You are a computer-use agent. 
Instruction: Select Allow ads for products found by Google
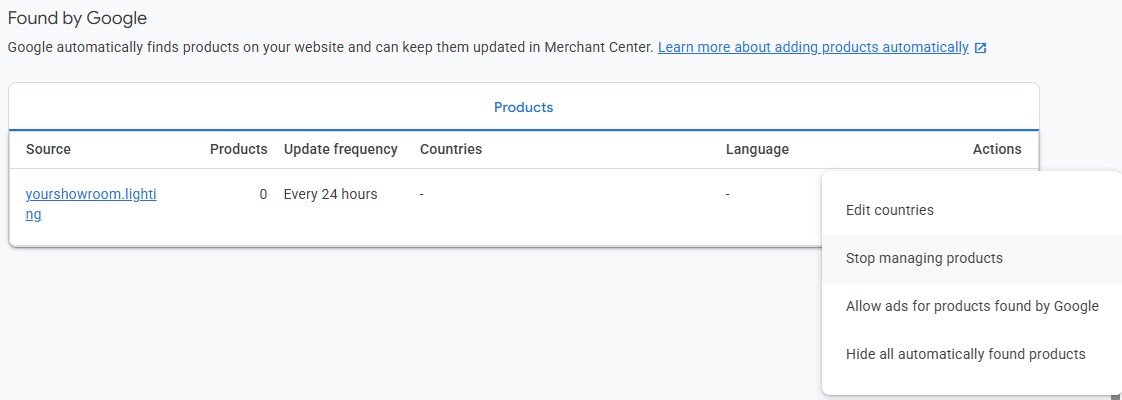click(972, 306)
